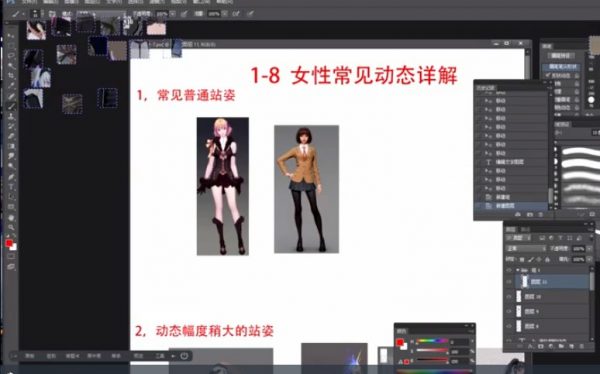Select the Hand tool
600x374 pixels.
(11, 217)
